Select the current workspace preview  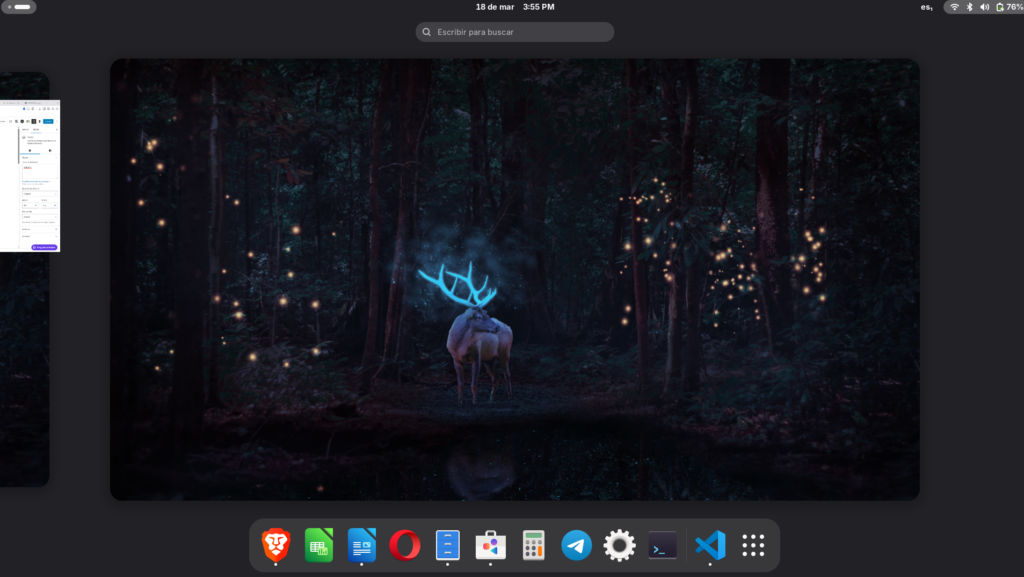click(514, 278)
